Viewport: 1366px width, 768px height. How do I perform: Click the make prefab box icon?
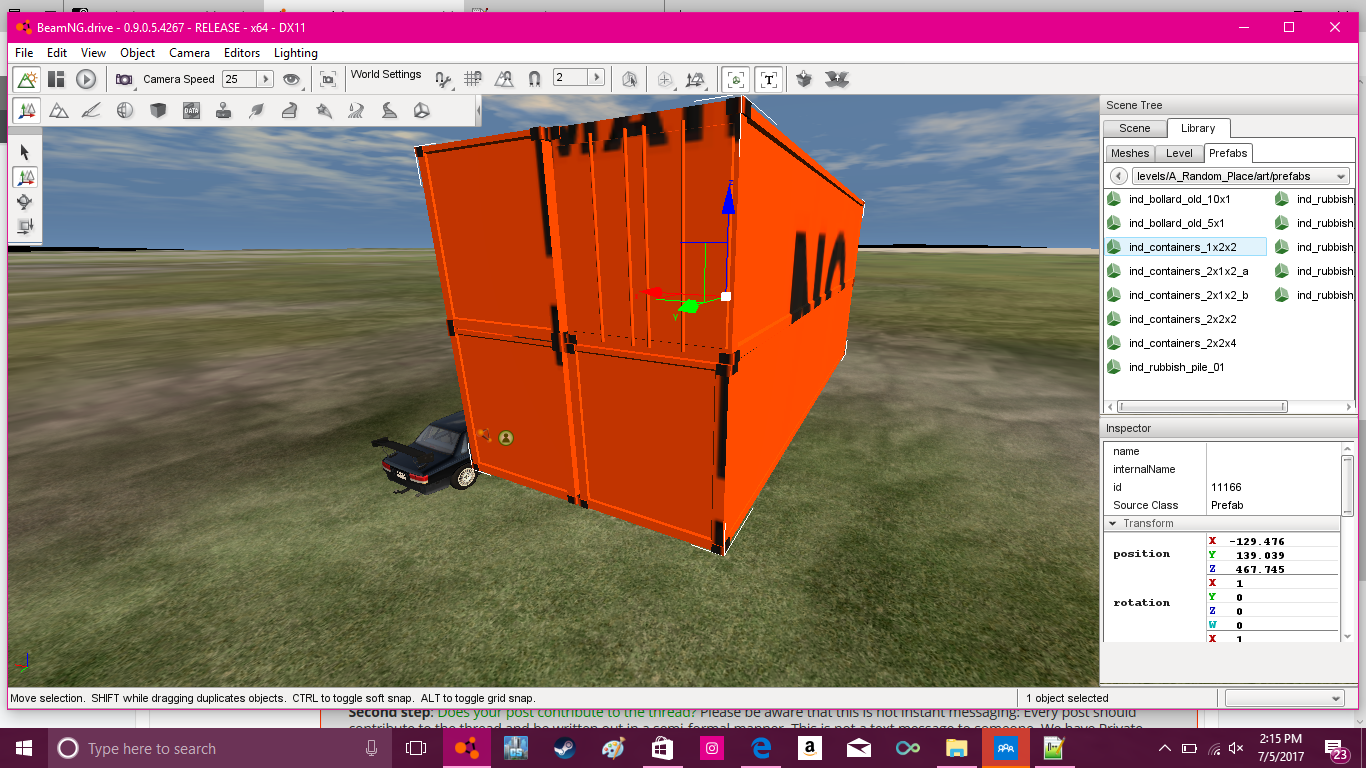804,79
